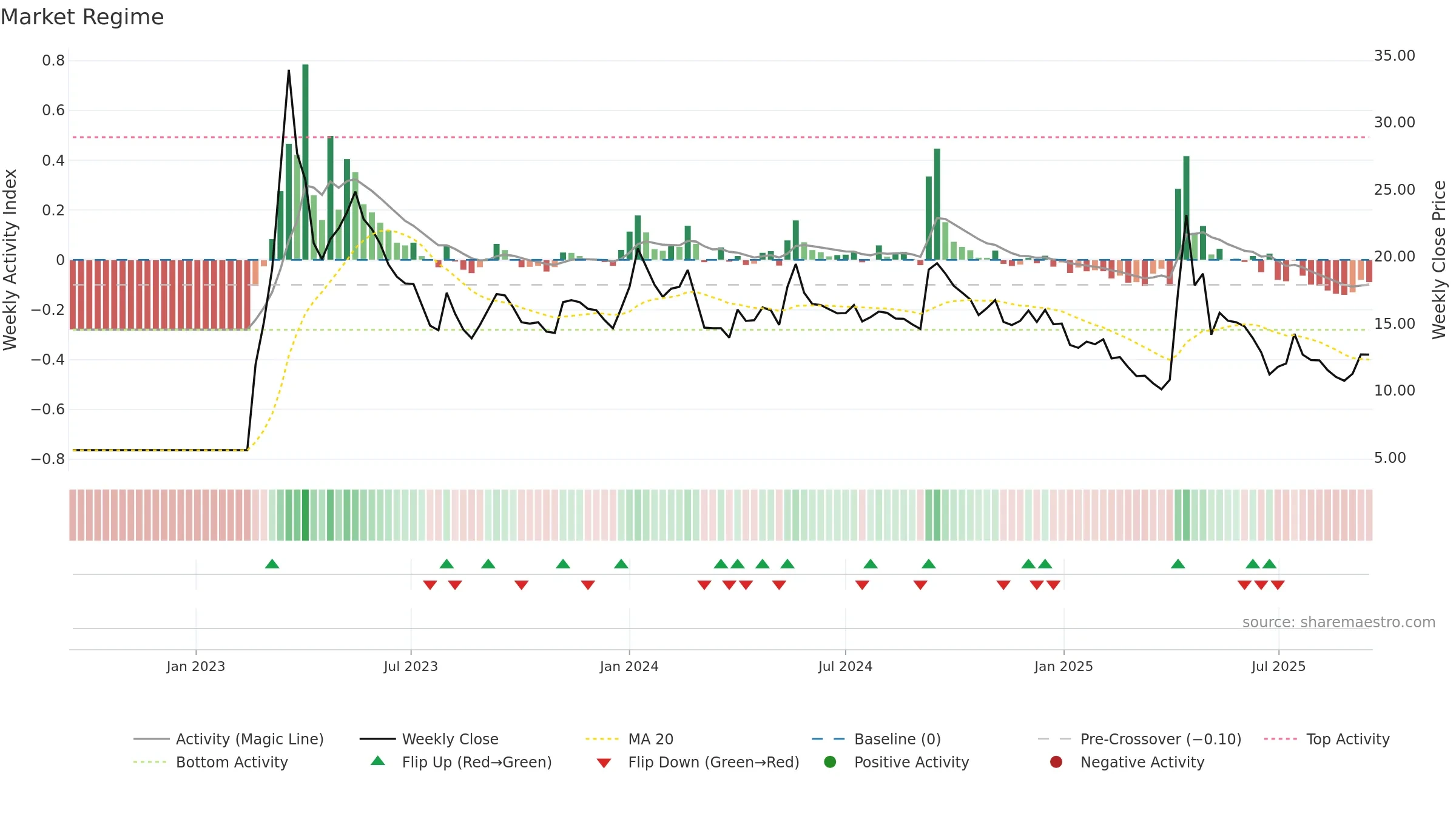
Task: Click the 0.4 tick on left axis
Action: 53,160
